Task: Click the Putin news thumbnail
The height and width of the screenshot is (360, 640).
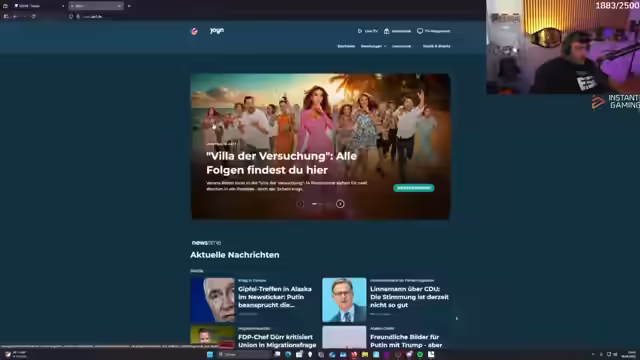Action: click(213, 300)
